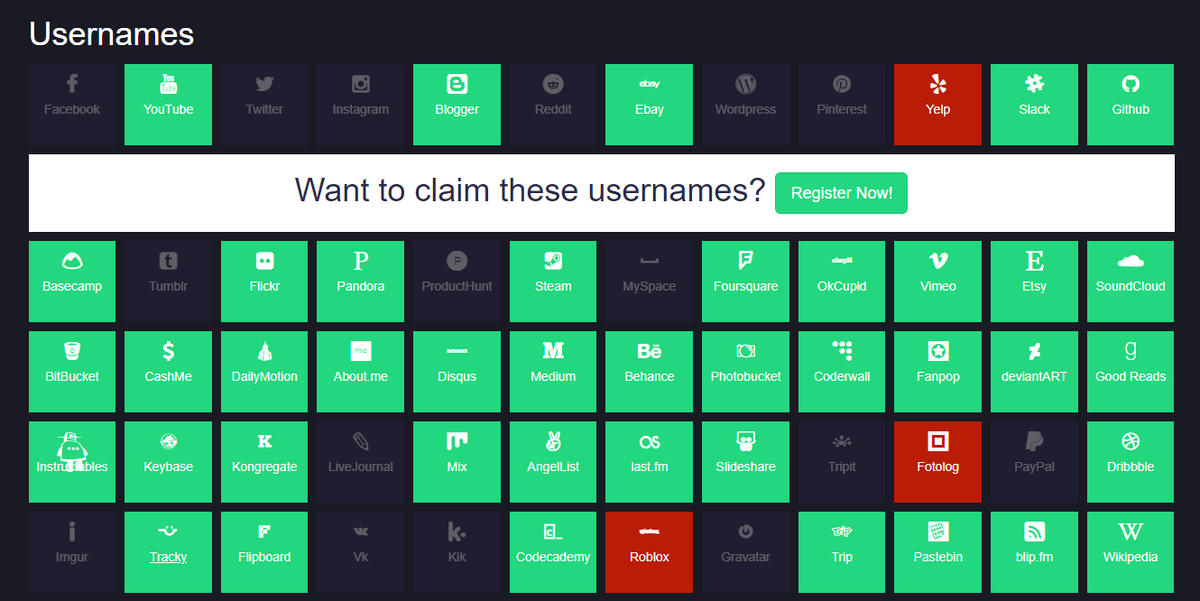Select the Kik tile
The image size is (1200, 601).
pyautogui.click(x=457, y=552)
